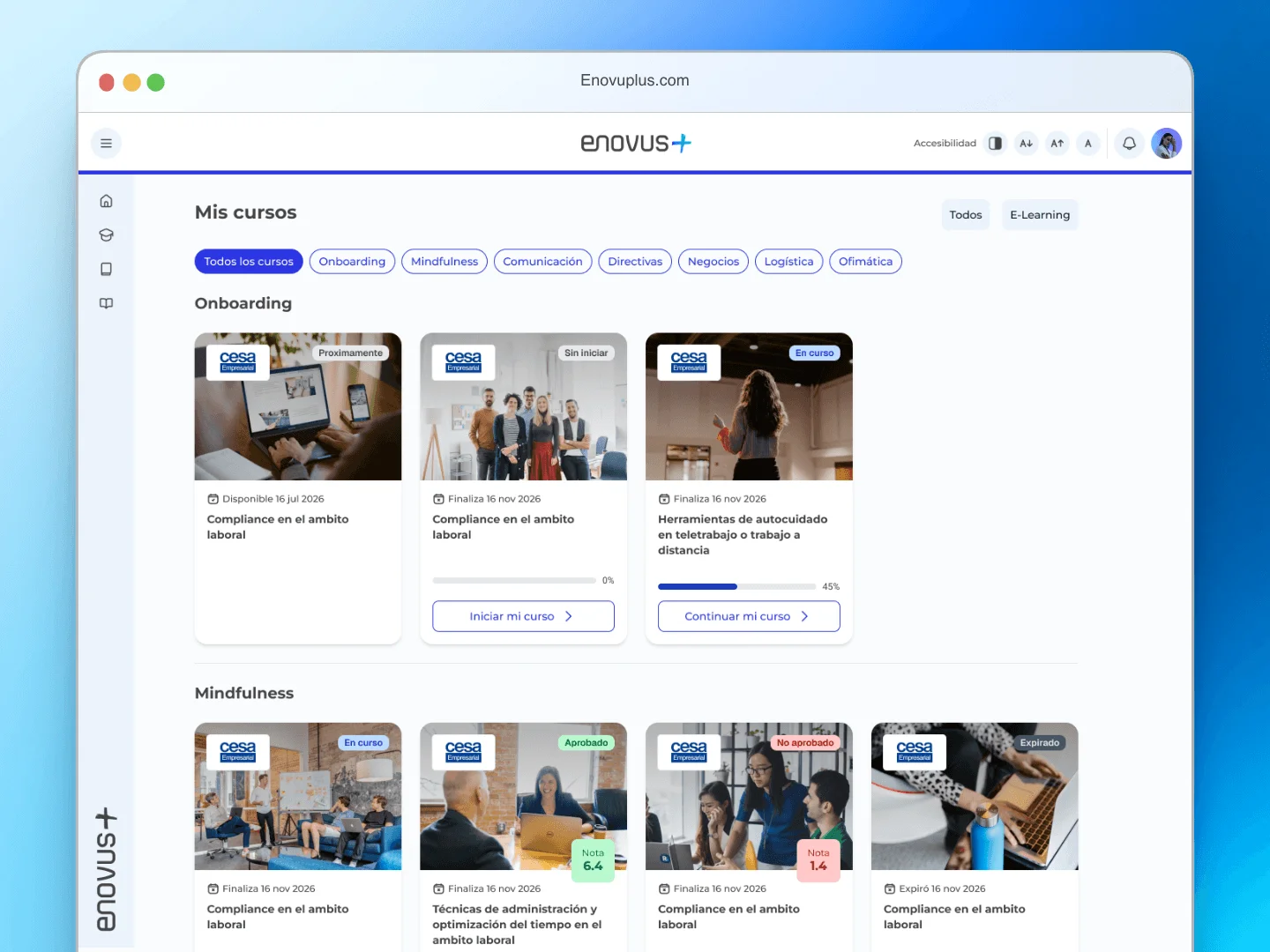Click the cesa logo on the Aprobado card
This screenshot has height=952, width=1270.
point(464,752)
